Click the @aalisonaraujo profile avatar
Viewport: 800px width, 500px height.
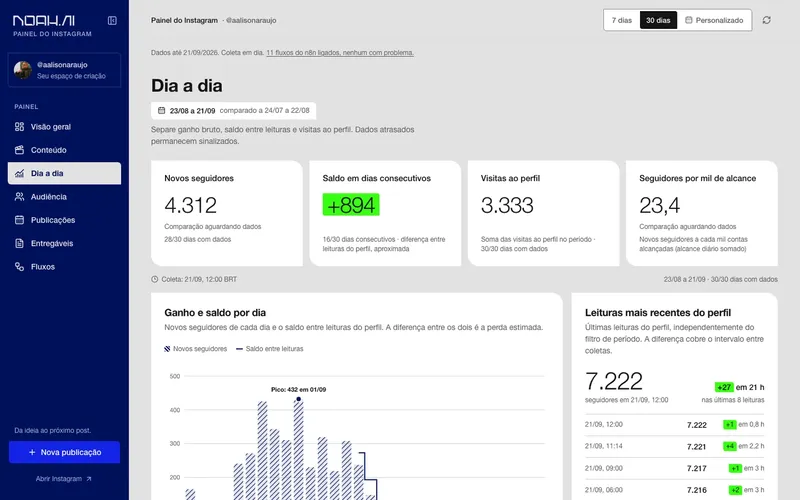click(x=22, y=70)
